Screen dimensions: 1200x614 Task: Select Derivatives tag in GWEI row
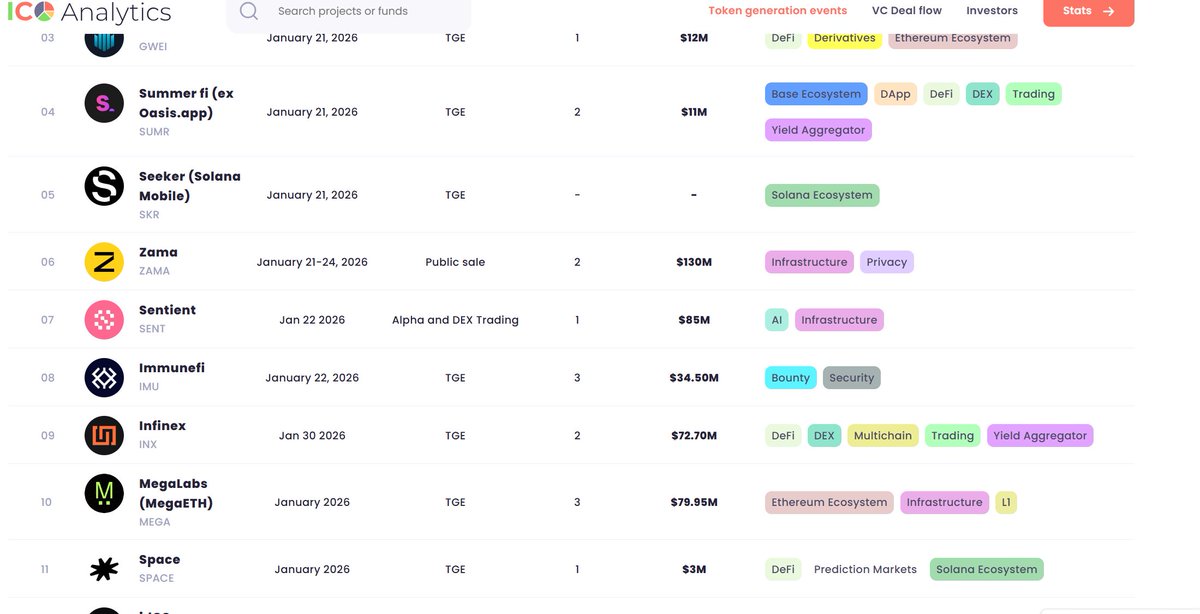(x=844, y=38)
